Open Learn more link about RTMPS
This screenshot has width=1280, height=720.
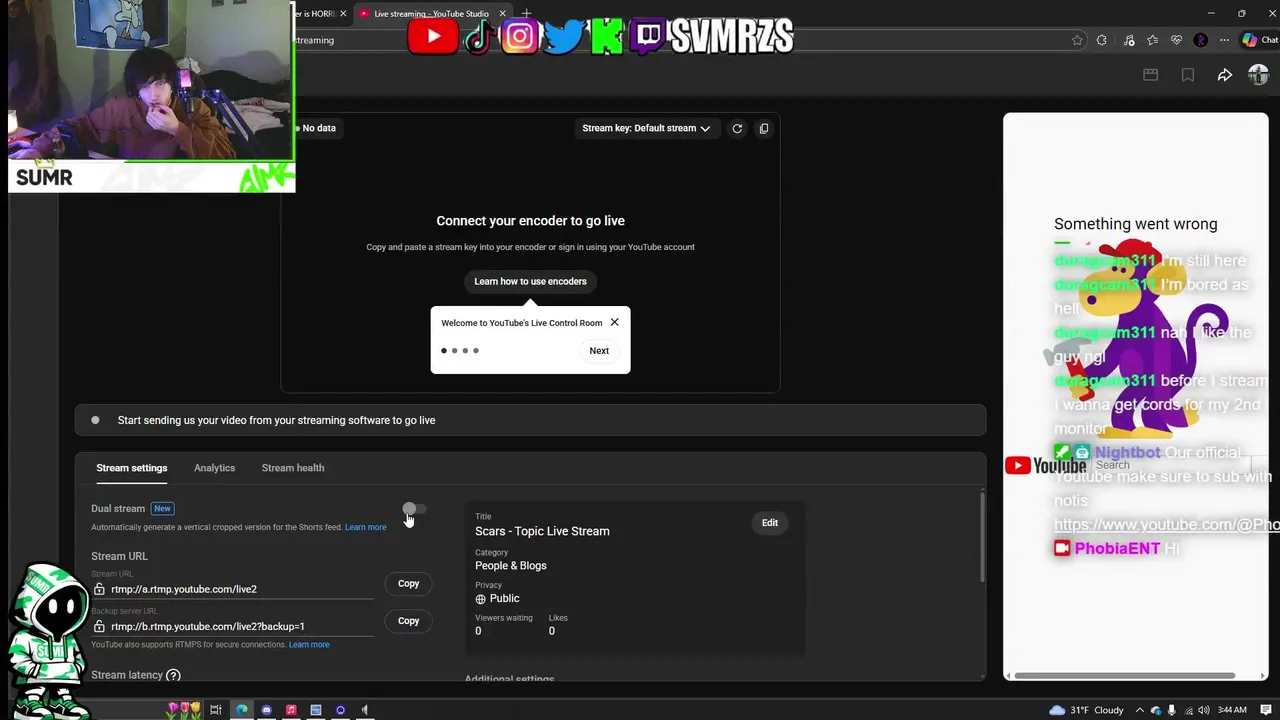point(309,645)
